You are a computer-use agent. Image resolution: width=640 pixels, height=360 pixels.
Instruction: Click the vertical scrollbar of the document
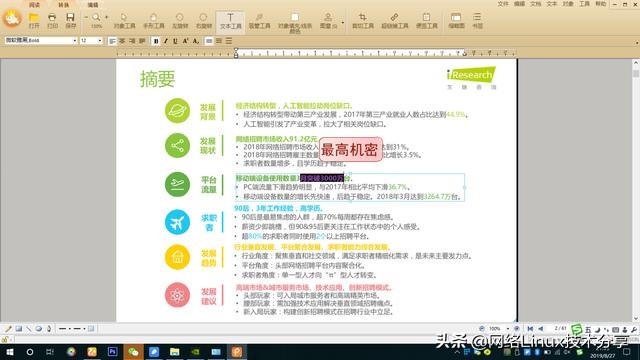pos(636,190)
